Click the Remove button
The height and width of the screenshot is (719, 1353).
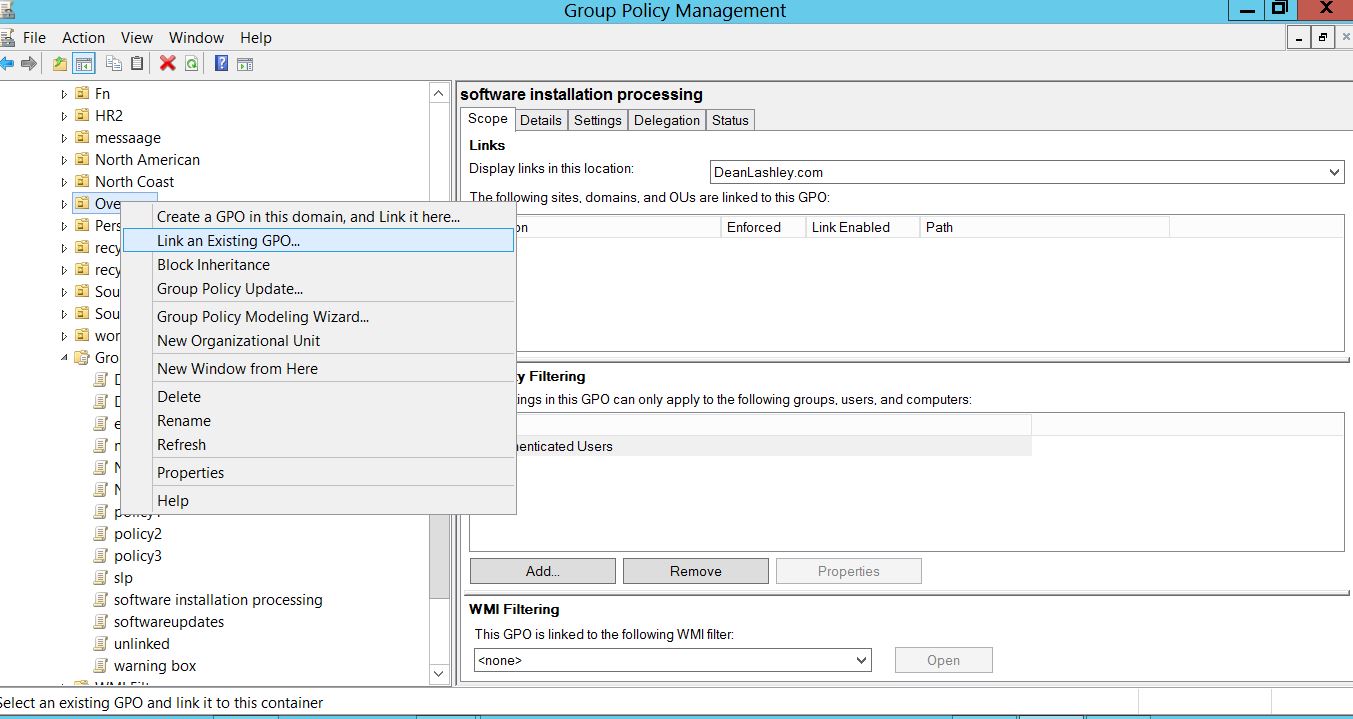[x=695, y=571]
